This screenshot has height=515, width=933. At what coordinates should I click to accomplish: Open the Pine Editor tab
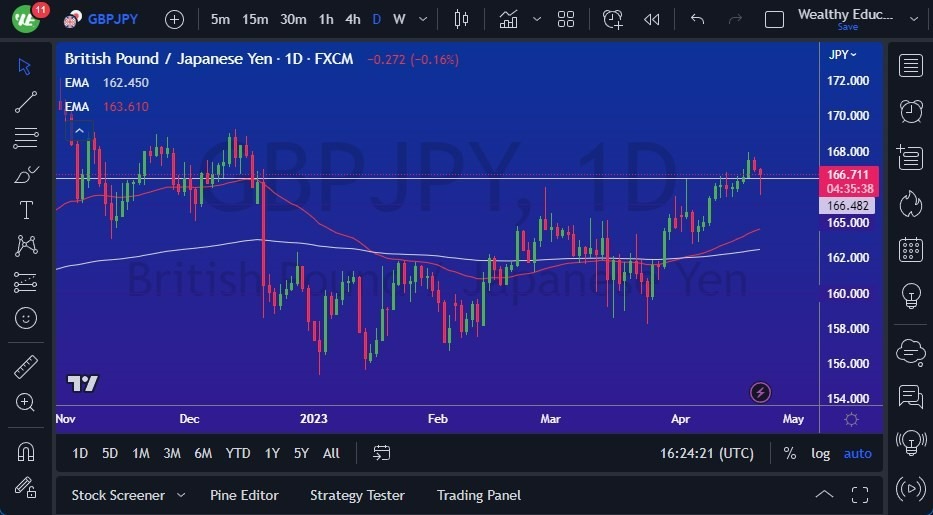(244, 495)
